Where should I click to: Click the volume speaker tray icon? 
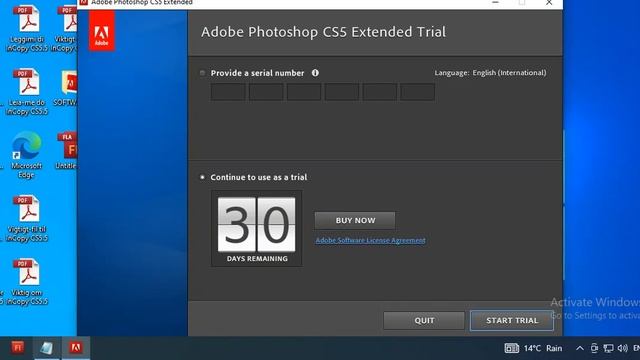[x=622, y=348]
